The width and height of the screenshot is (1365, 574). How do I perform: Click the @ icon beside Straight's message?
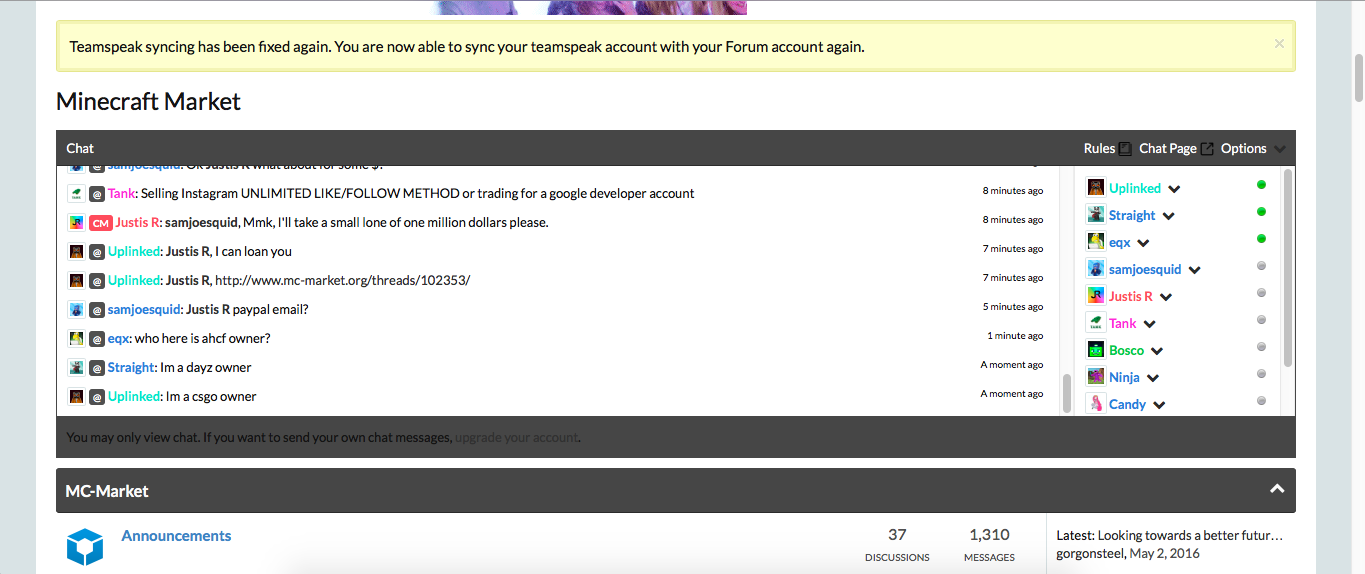[97, 367]
